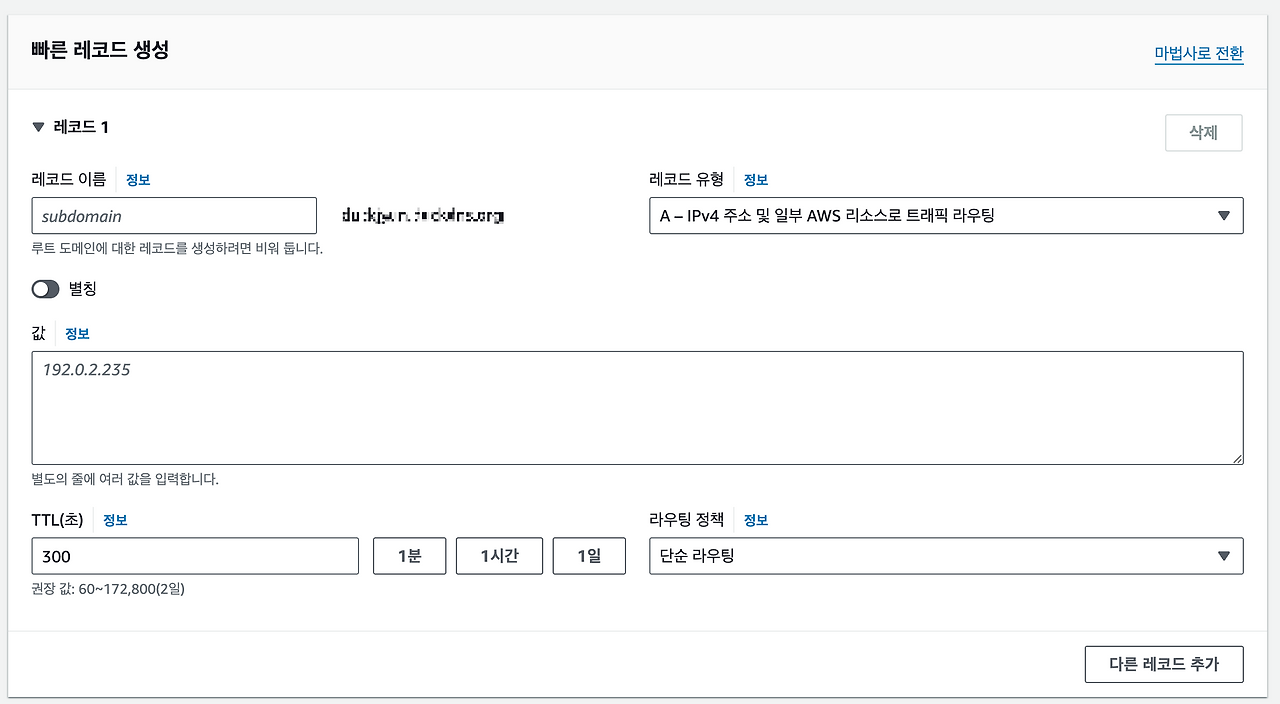1280x704 pixels.
Task: Set TTL to one day using 1일
Action: (589, 555)
